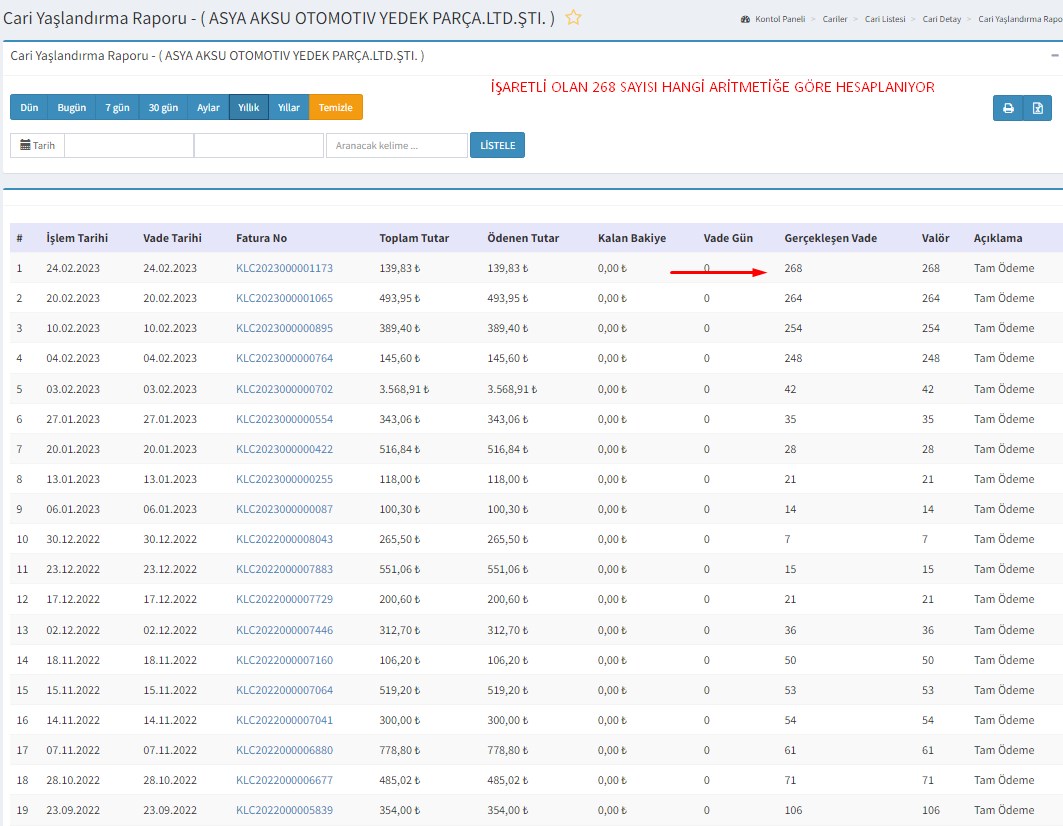Focus the end date input field
This screenshot has width=1063, height=826.
(x=258, y=145)
